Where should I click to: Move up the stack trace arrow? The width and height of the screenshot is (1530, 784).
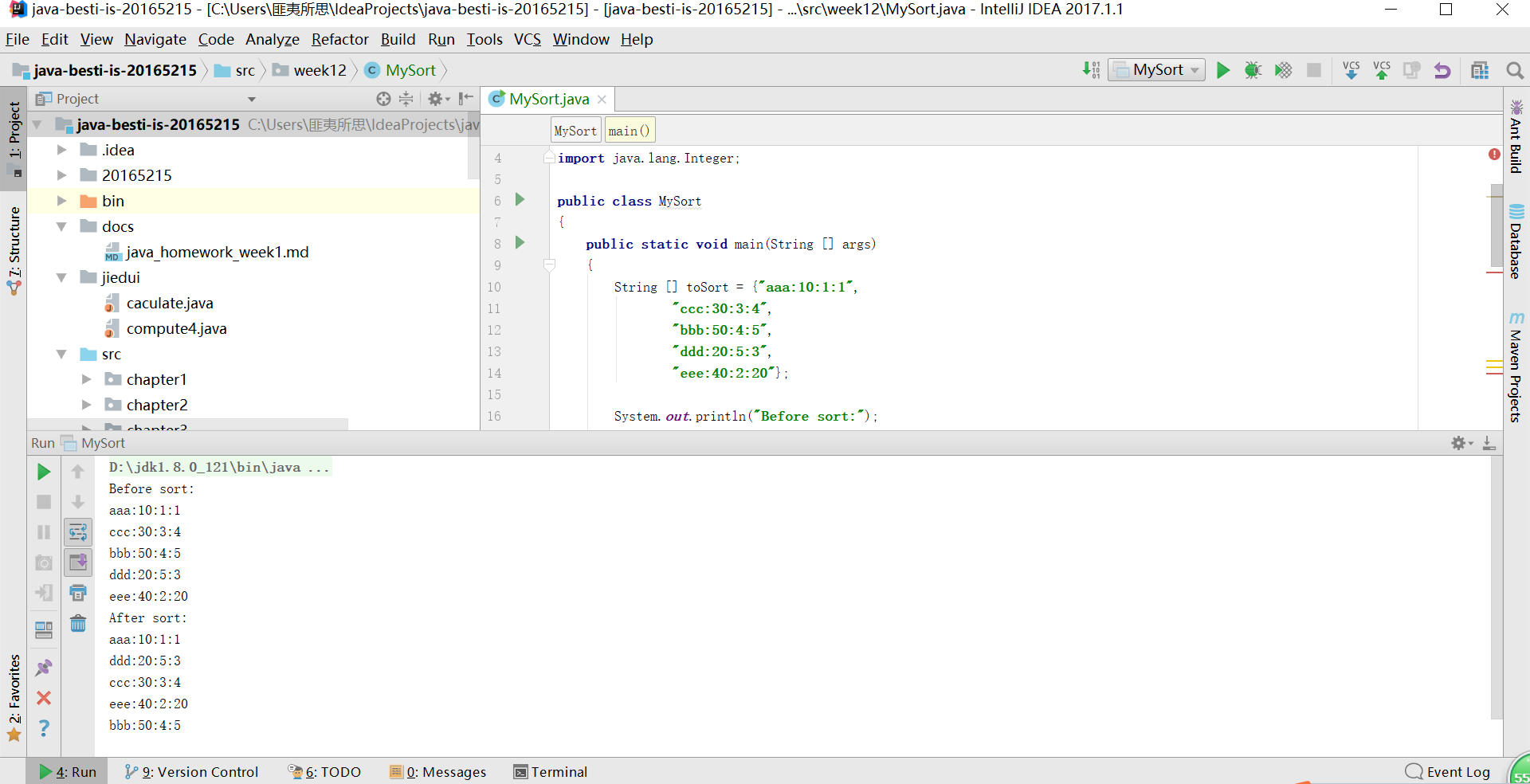(x=78, y=472)
